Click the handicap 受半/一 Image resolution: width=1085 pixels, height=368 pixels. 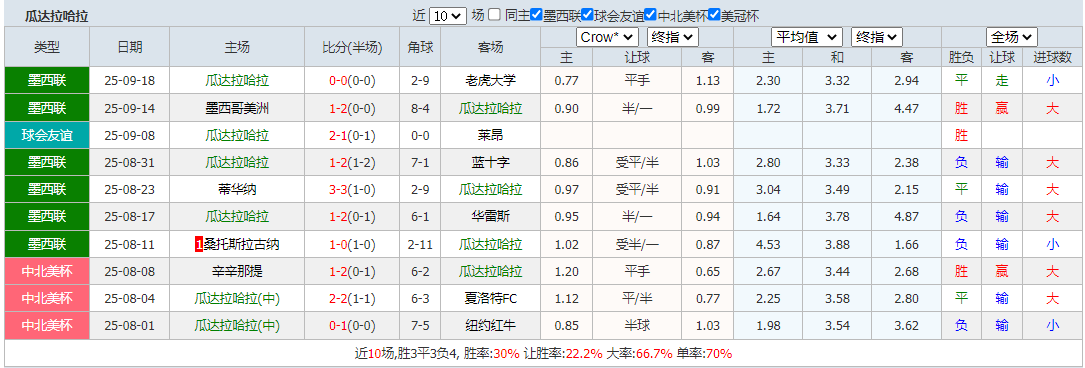click(637, 244)
